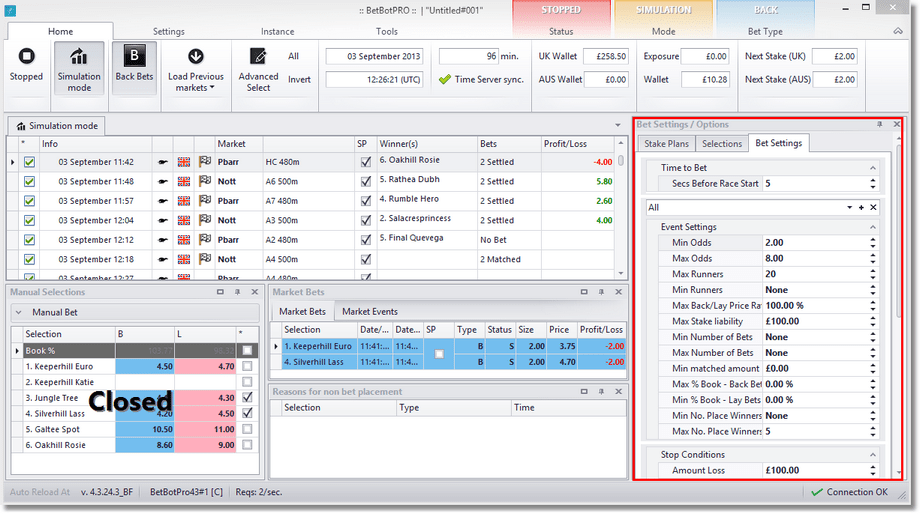Remove filter with X icon
The image size is (920, 514).
[x=873, y=207]
